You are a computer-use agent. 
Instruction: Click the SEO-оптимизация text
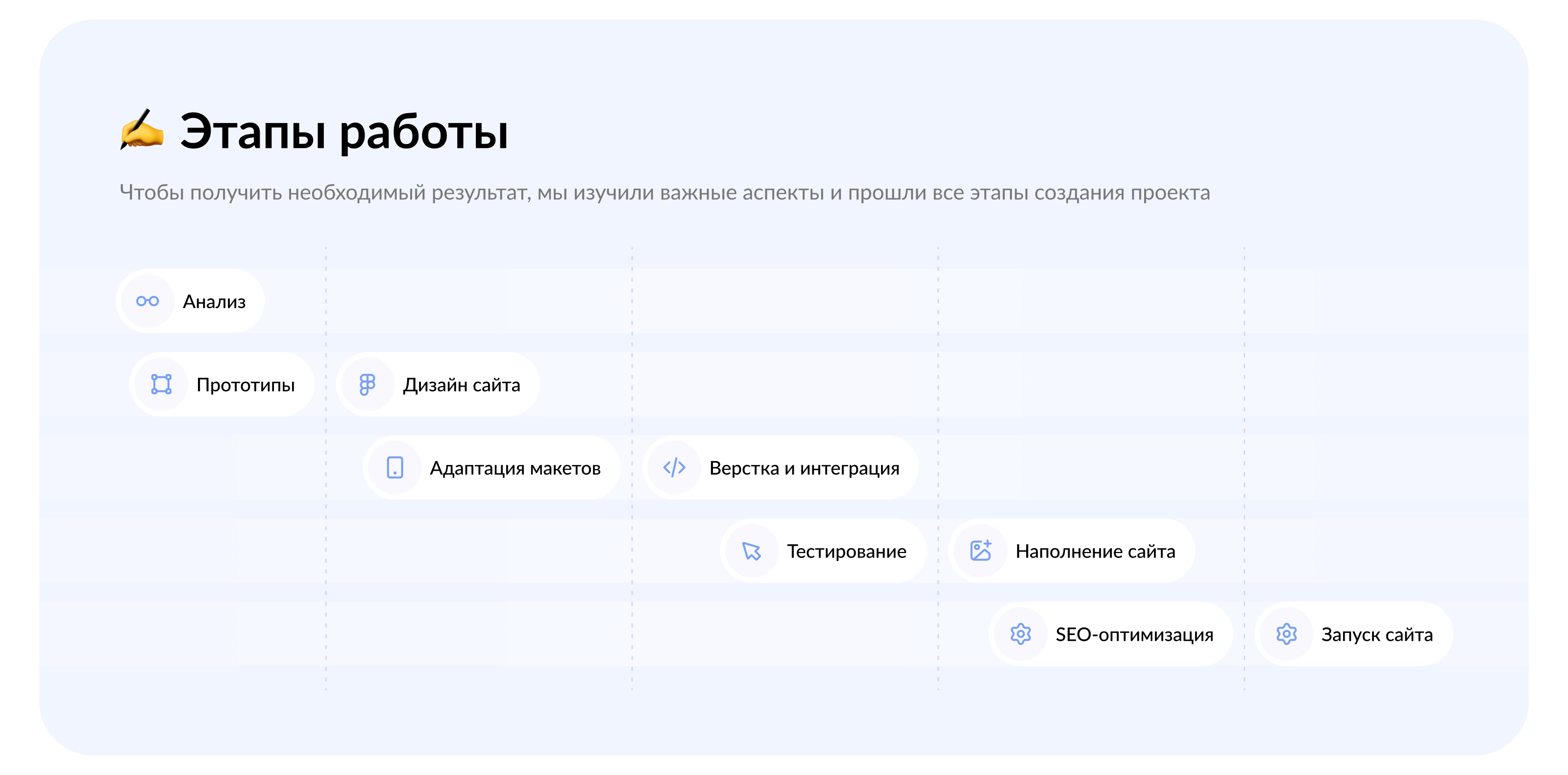[1134, 635]
